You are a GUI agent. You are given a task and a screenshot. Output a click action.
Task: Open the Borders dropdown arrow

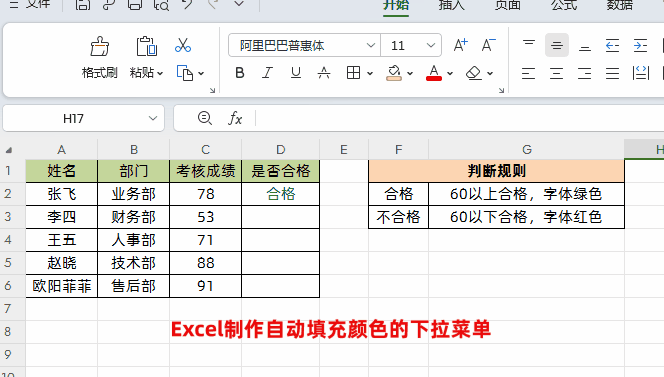click(x=370, y=74)
